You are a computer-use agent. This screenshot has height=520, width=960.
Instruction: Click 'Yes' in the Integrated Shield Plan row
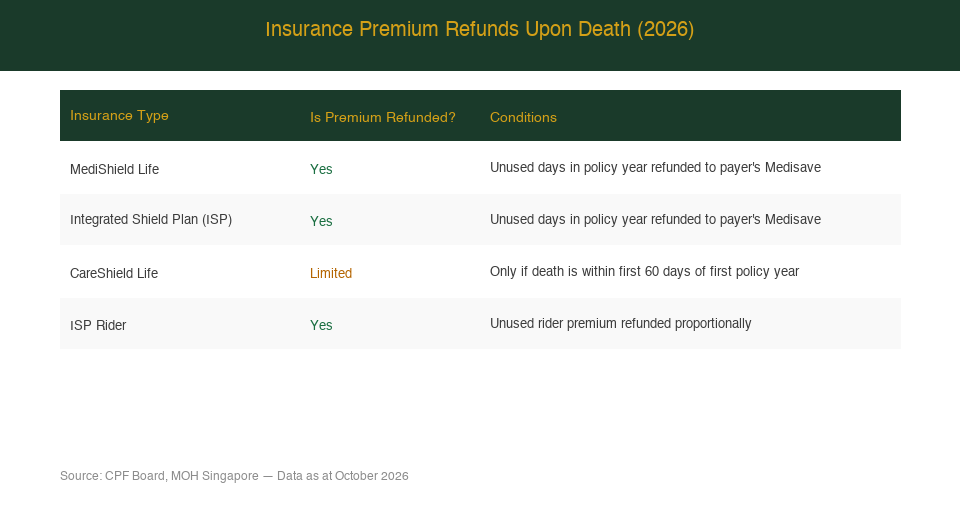321,221
